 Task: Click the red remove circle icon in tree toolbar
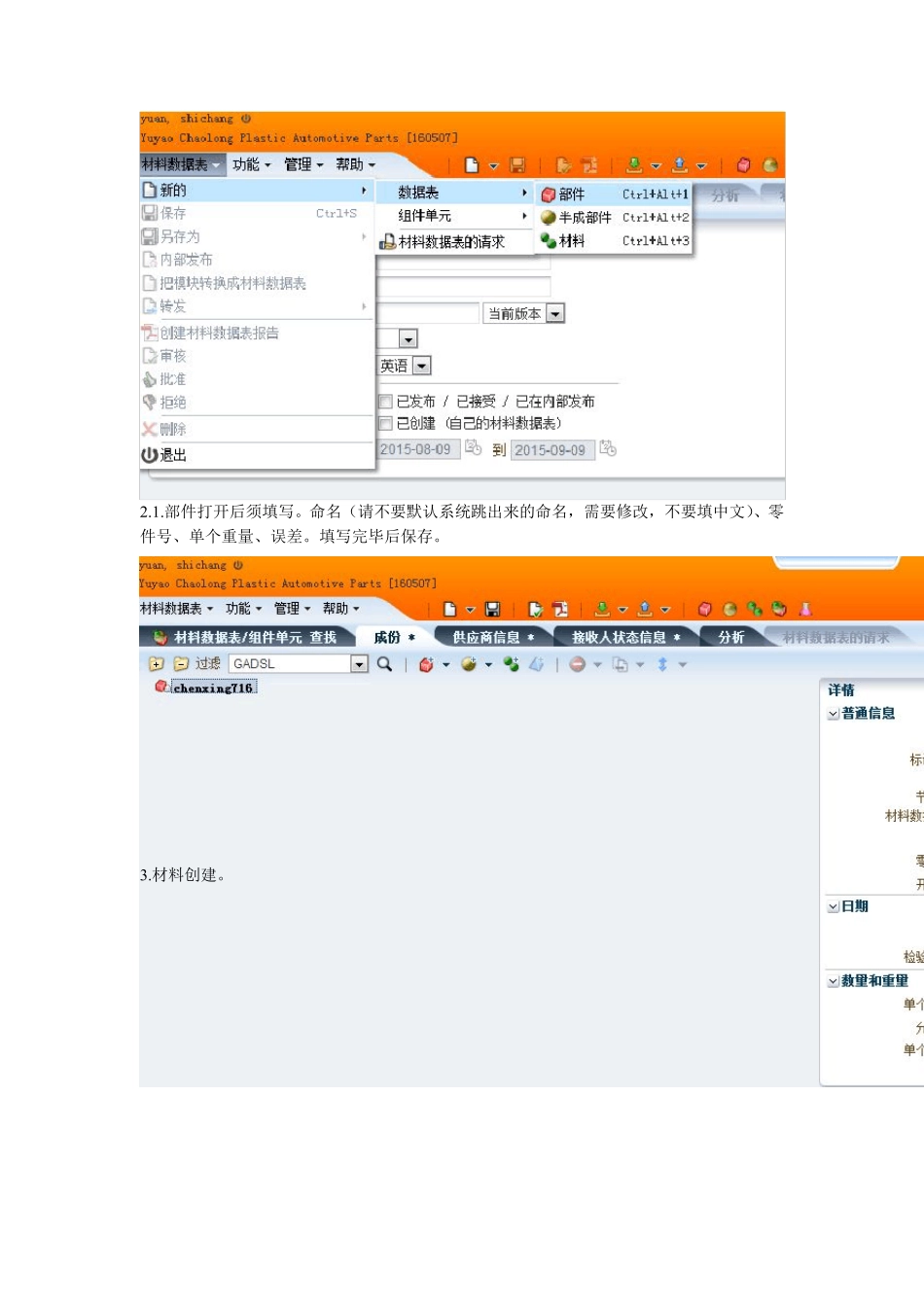pos(578,664)
